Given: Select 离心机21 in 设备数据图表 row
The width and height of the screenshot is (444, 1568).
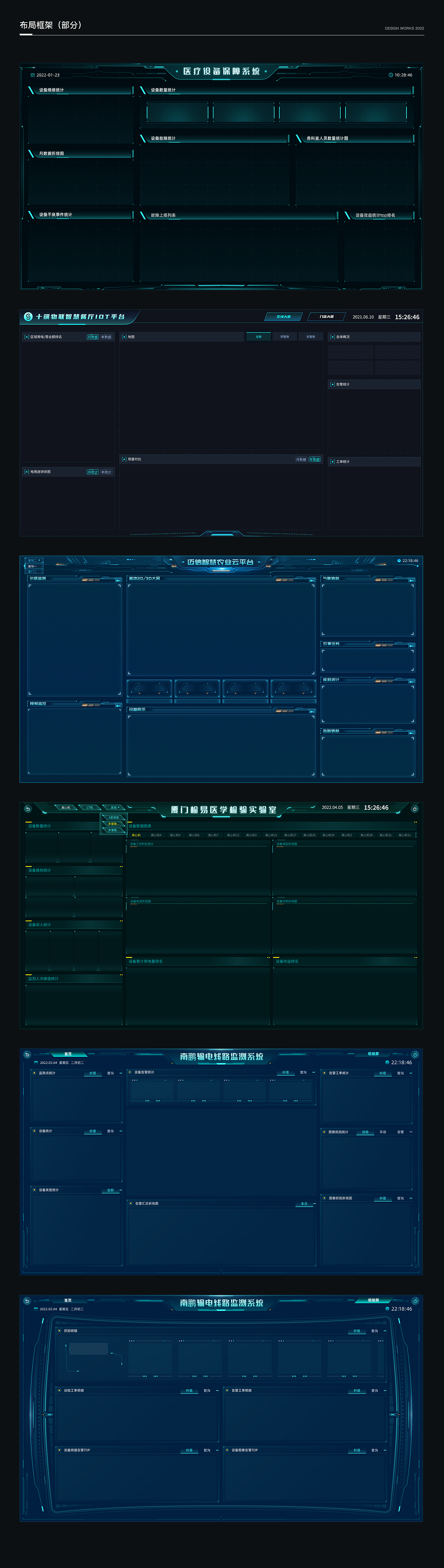Looking at the screenshot, I should pyautogui.click(x=271, y=835).
